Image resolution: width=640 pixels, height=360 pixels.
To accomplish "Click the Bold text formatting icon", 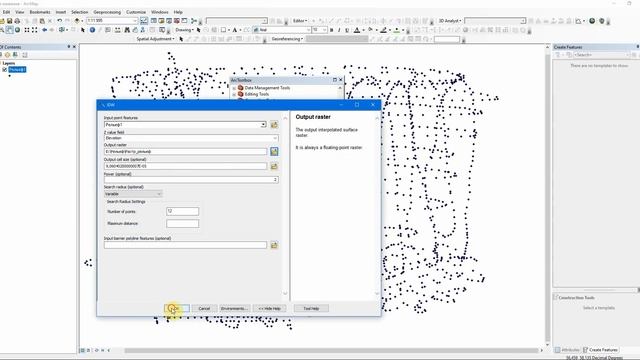I will tap(331, 30).
